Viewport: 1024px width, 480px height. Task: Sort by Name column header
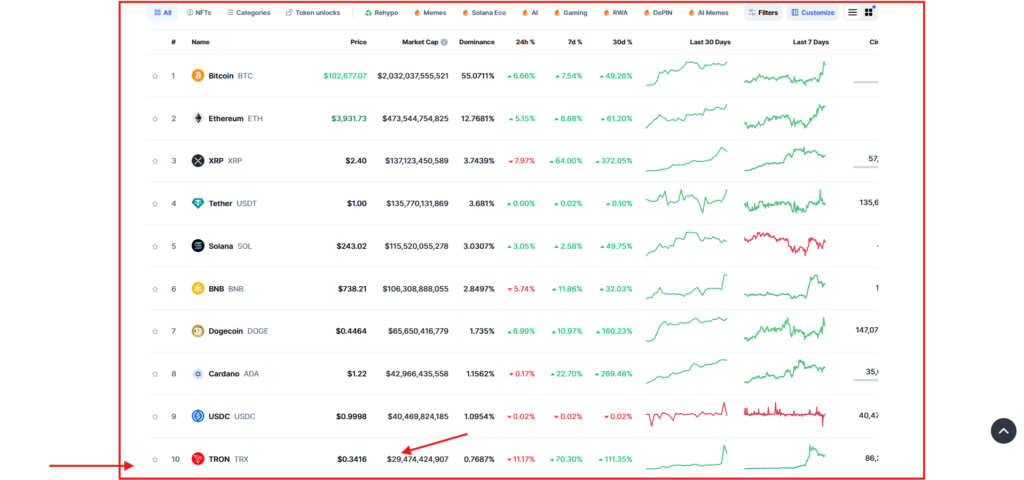(x=200, y=42)
